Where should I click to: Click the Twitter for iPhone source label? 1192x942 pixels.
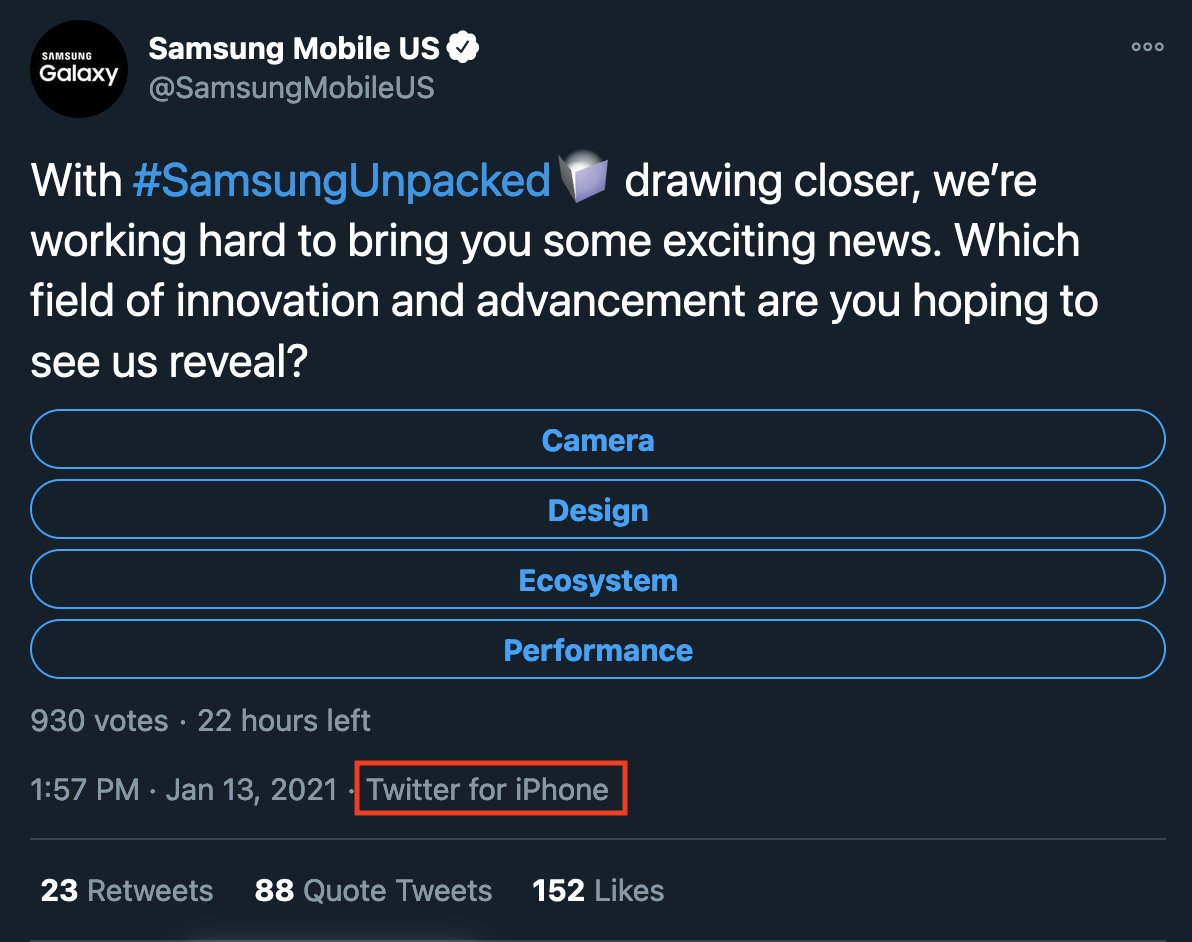click(488, 789)
